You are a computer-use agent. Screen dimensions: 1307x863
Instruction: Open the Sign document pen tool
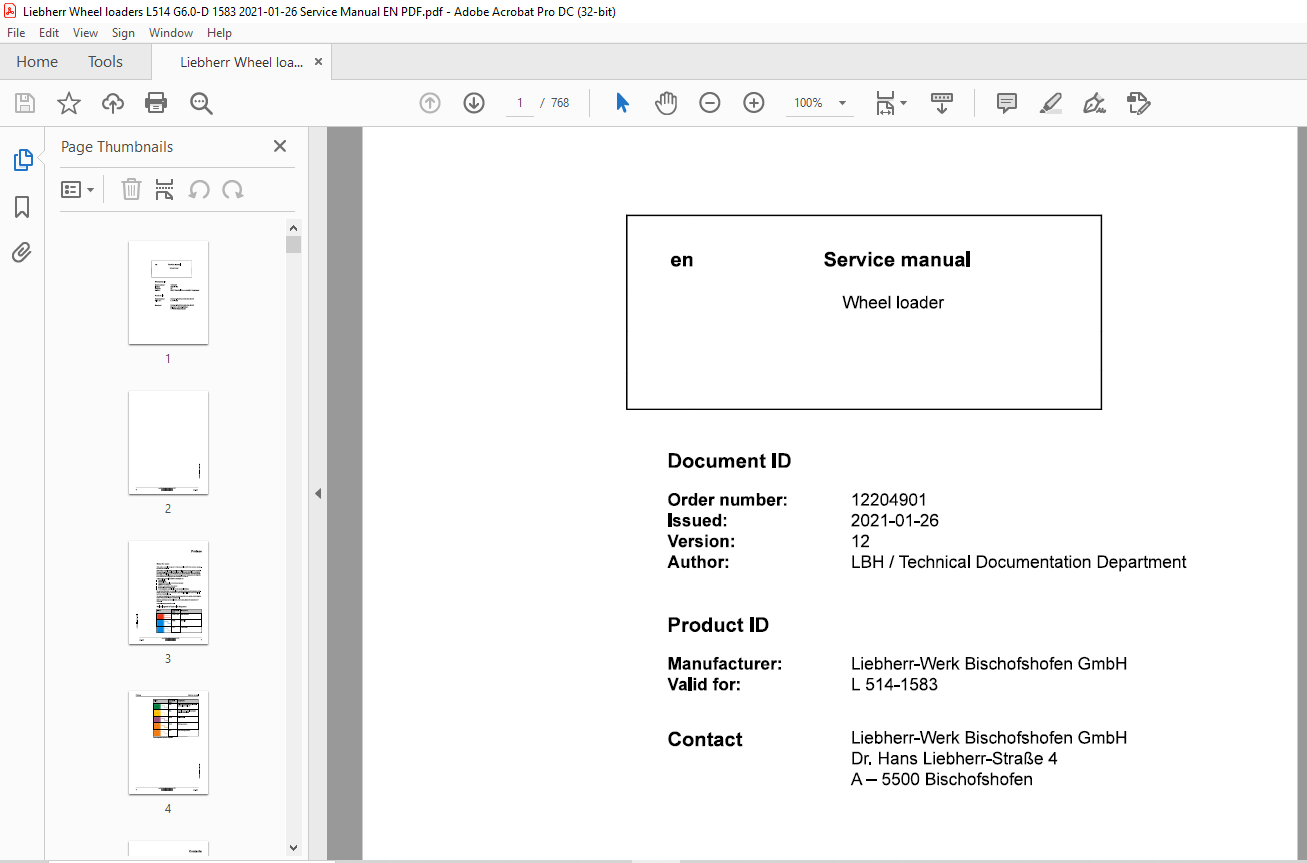[1094, 103]
